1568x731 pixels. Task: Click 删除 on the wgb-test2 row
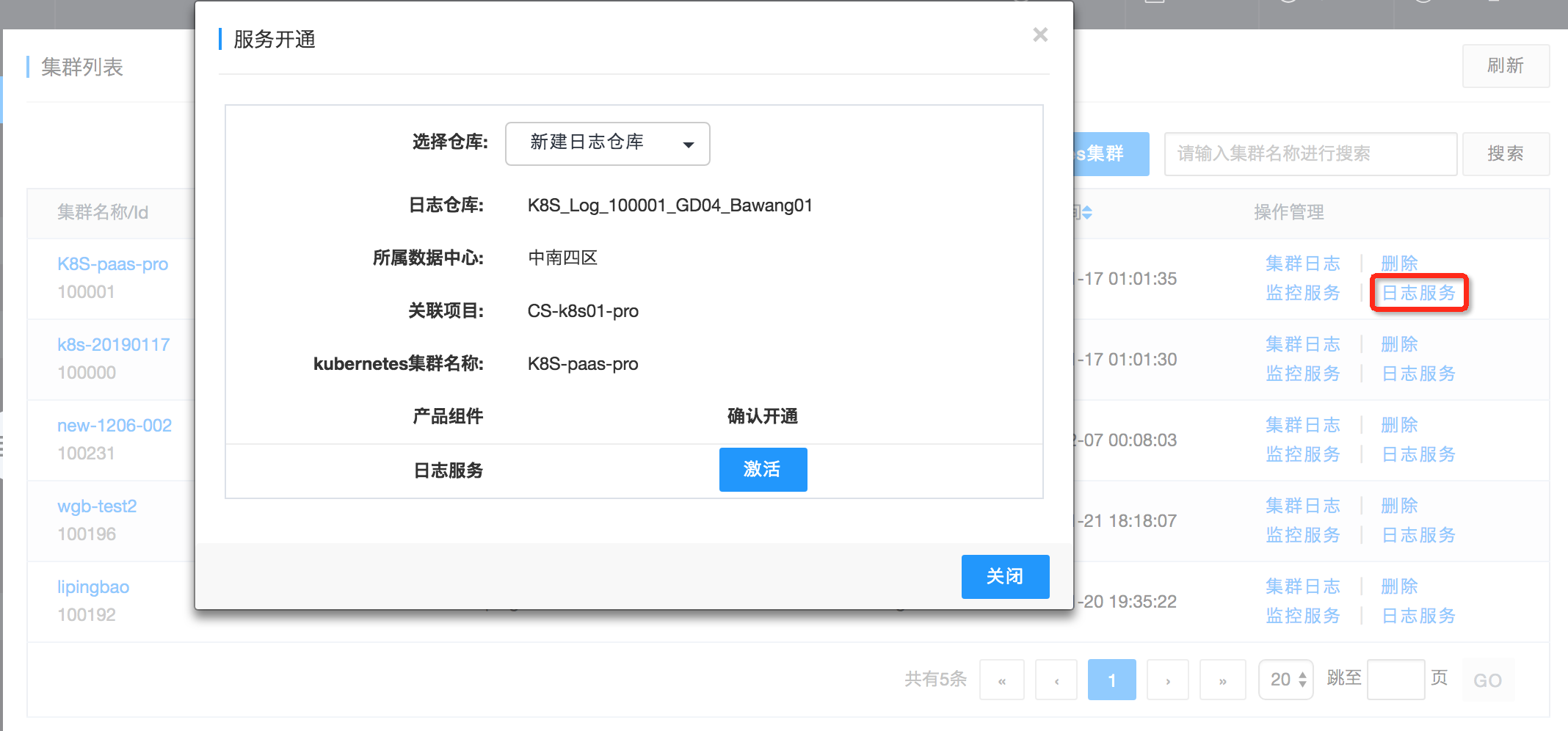click(1399, 505)
